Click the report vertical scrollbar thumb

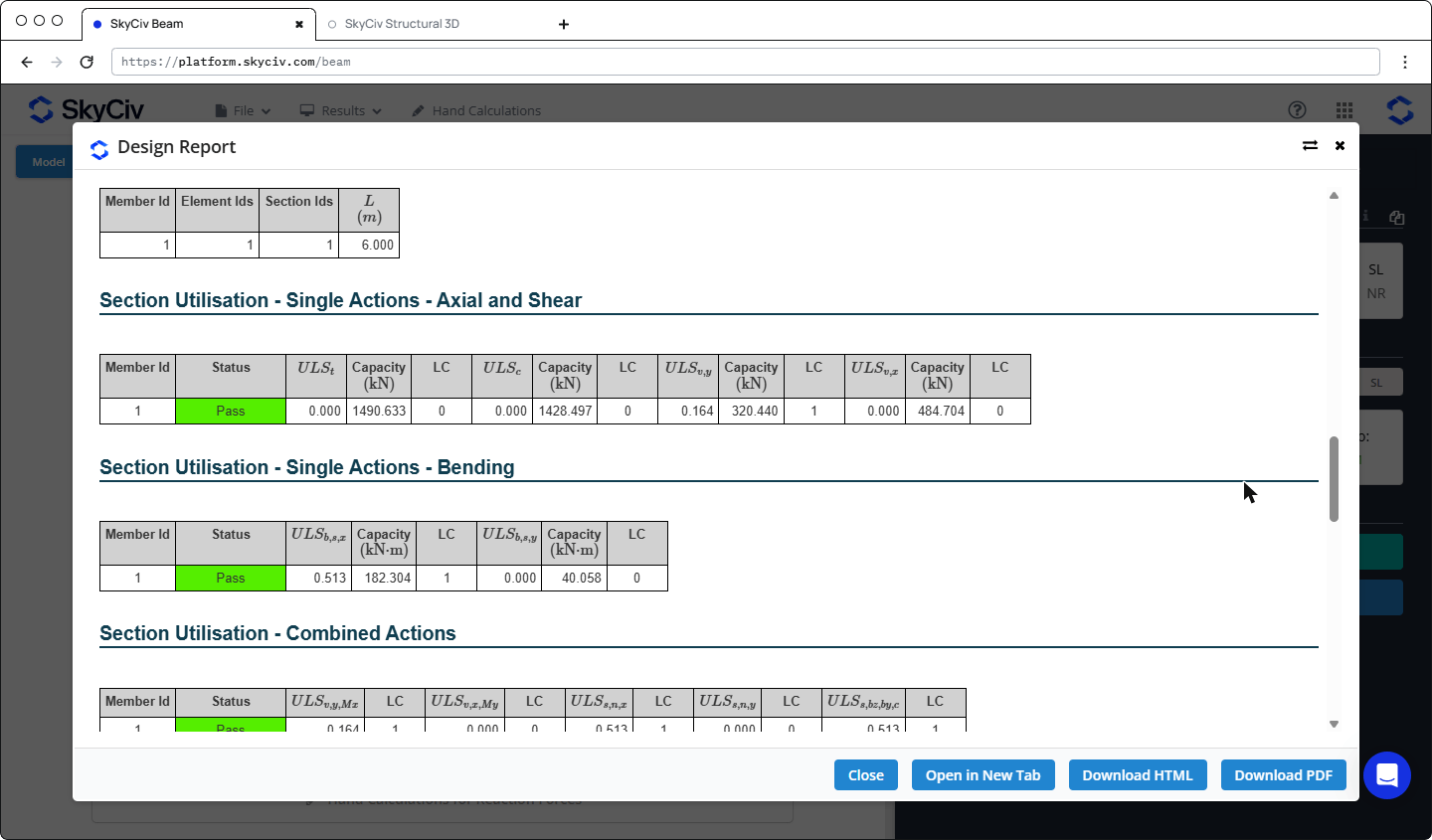pos(1334,478)
